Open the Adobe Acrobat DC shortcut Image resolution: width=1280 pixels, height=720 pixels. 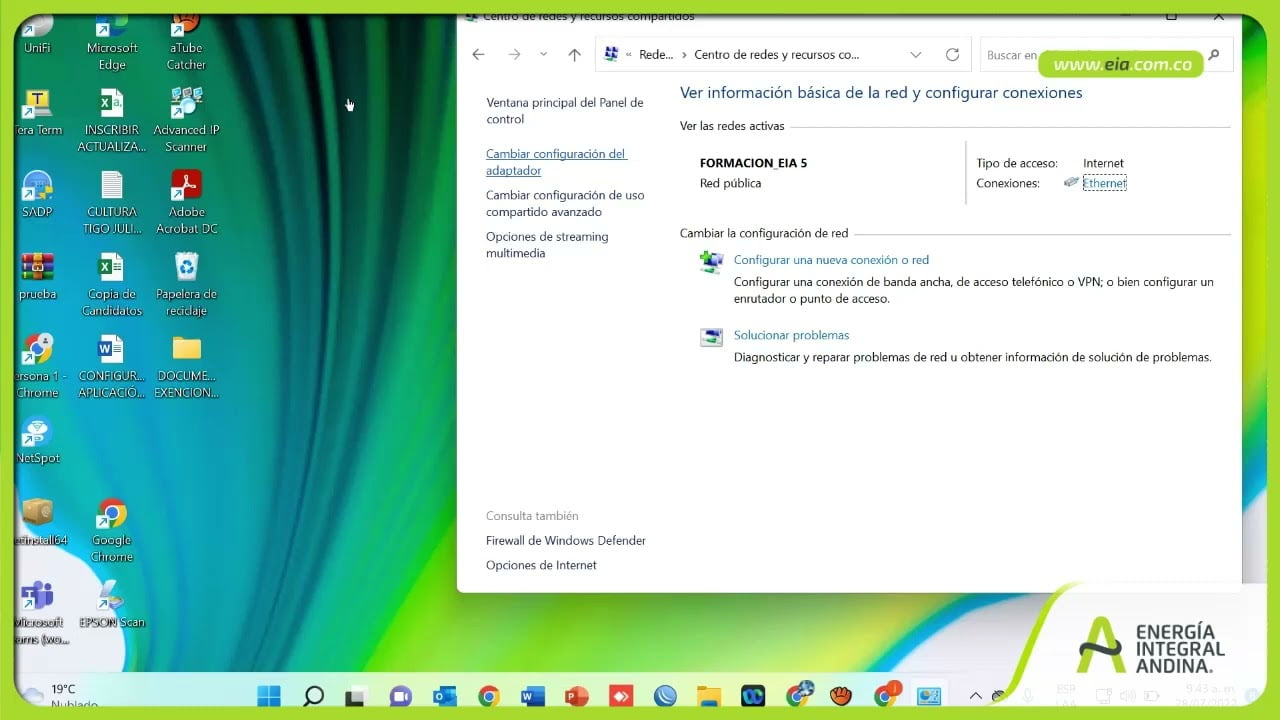(186, 186)
